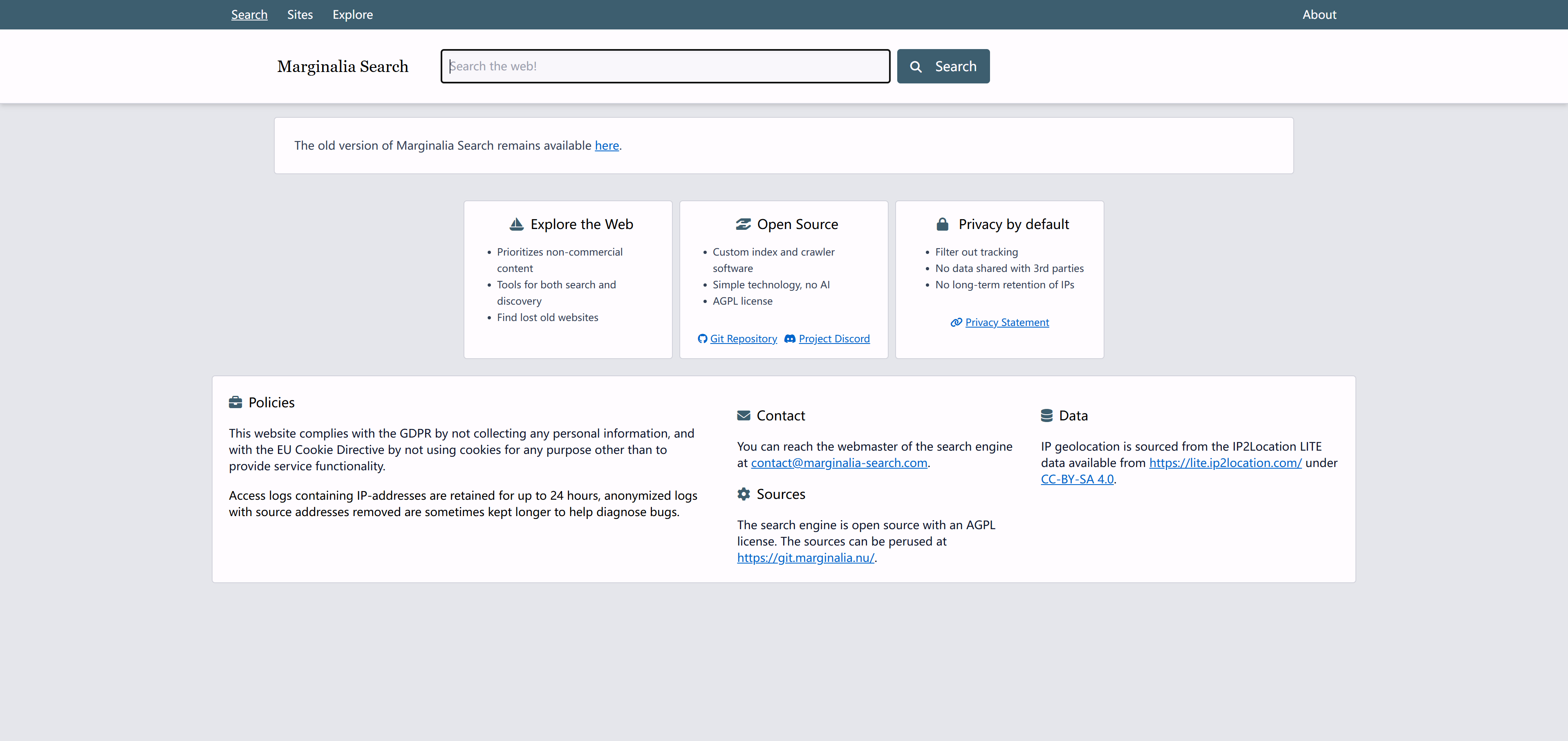This screenshot has width=1568, height=741.
Task: Click the contact@marginalia-search.com email link
Action: [839, 463]
